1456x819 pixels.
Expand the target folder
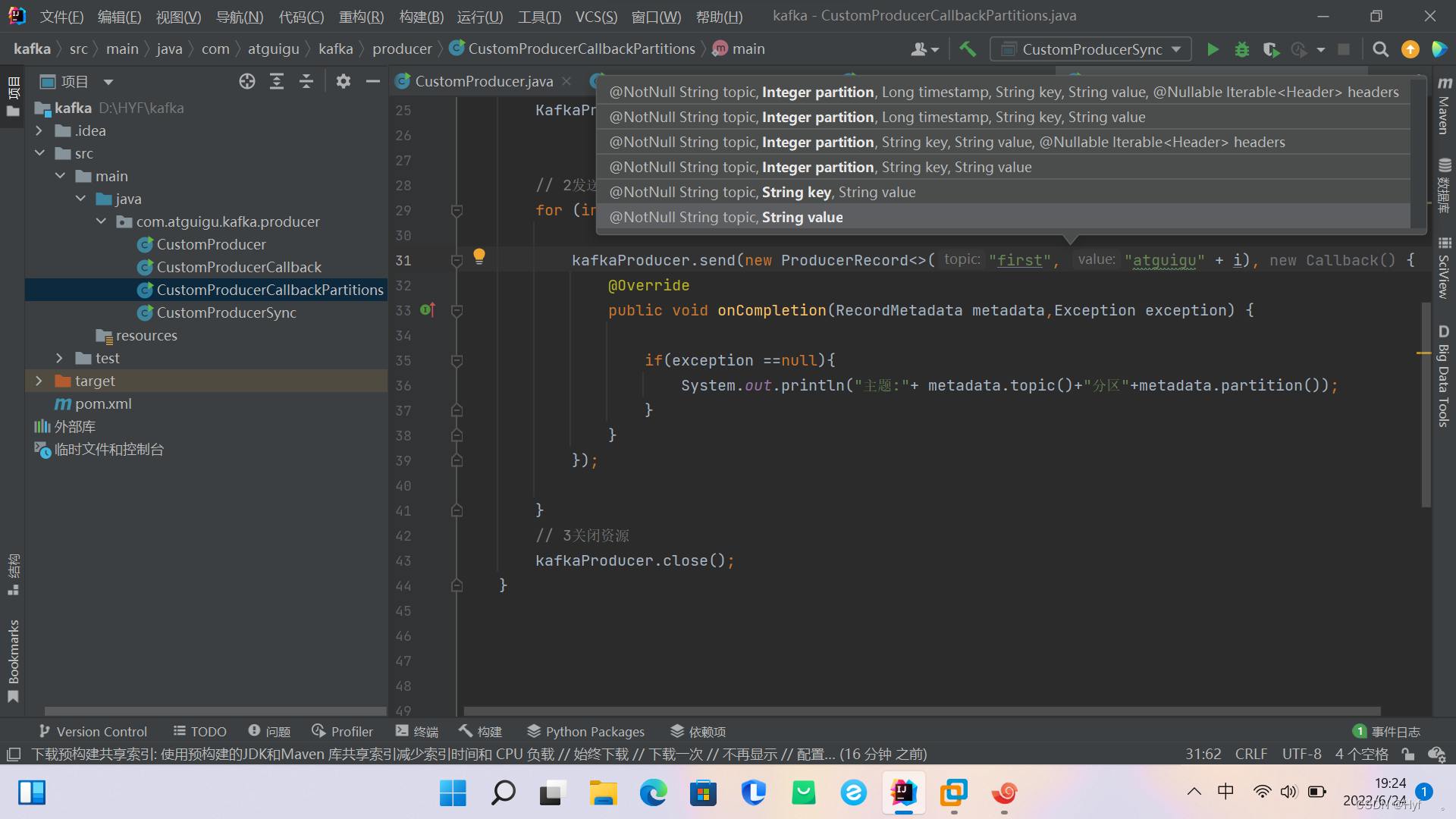[39, 381]
